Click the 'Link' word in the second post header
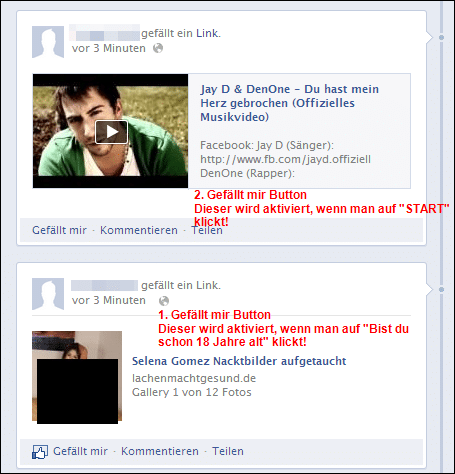The width and height of the screenshot is (455, 474). 207,285
